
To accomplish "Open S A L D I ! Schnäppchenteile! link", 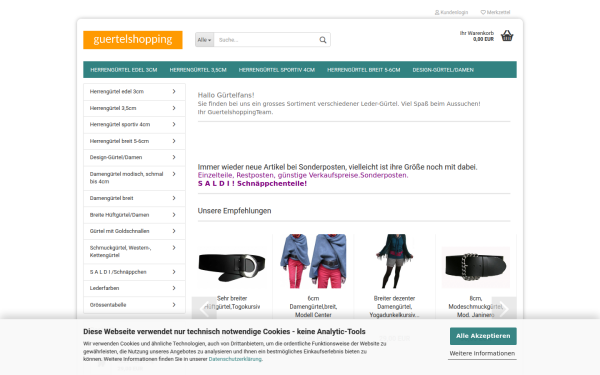I will 252,184.
